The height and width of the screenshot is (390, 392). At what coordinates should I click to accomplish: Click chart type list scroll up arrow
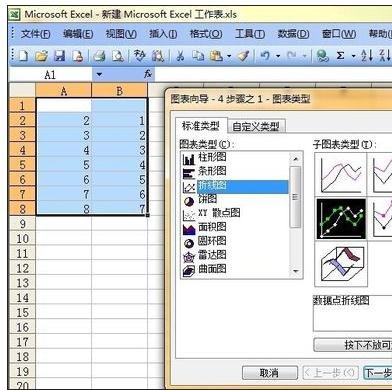(x=295, y=159)
